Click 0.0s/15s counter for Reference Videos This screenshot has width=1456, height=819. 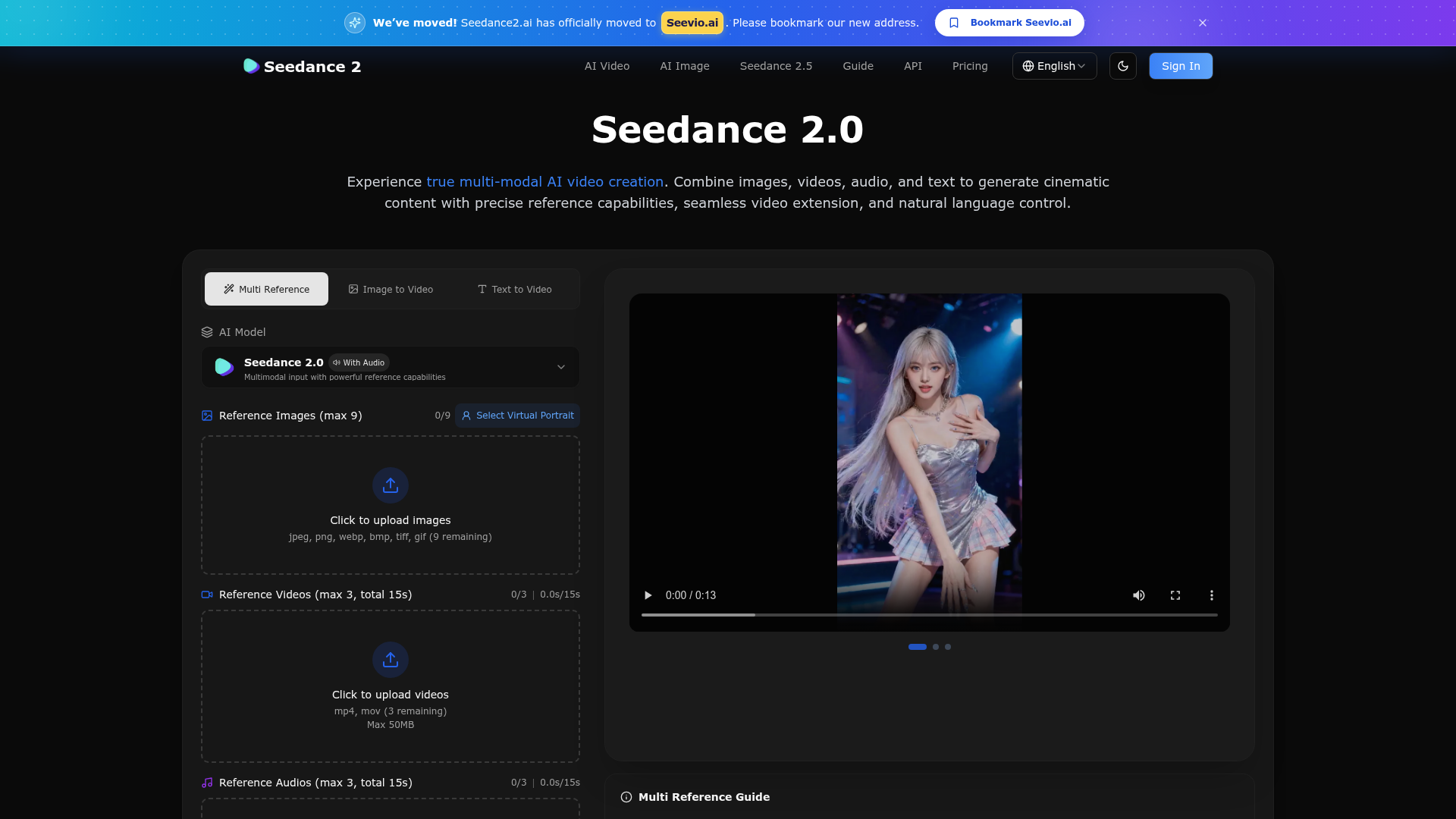click(560, 595)
